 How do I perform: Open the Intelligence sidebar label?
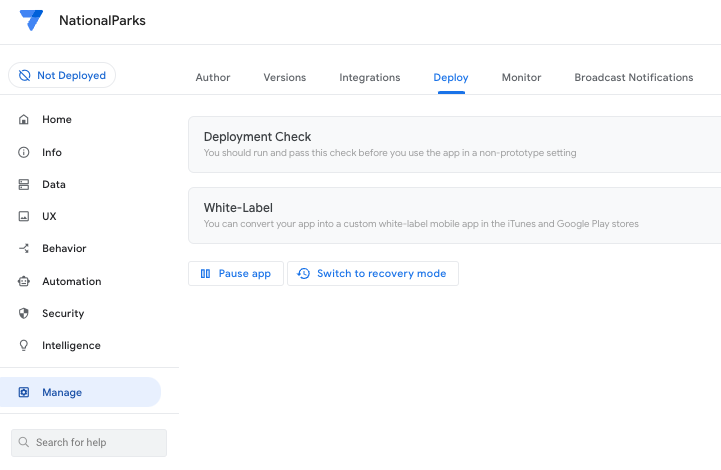pyautogui.click(x=71, y=345)
